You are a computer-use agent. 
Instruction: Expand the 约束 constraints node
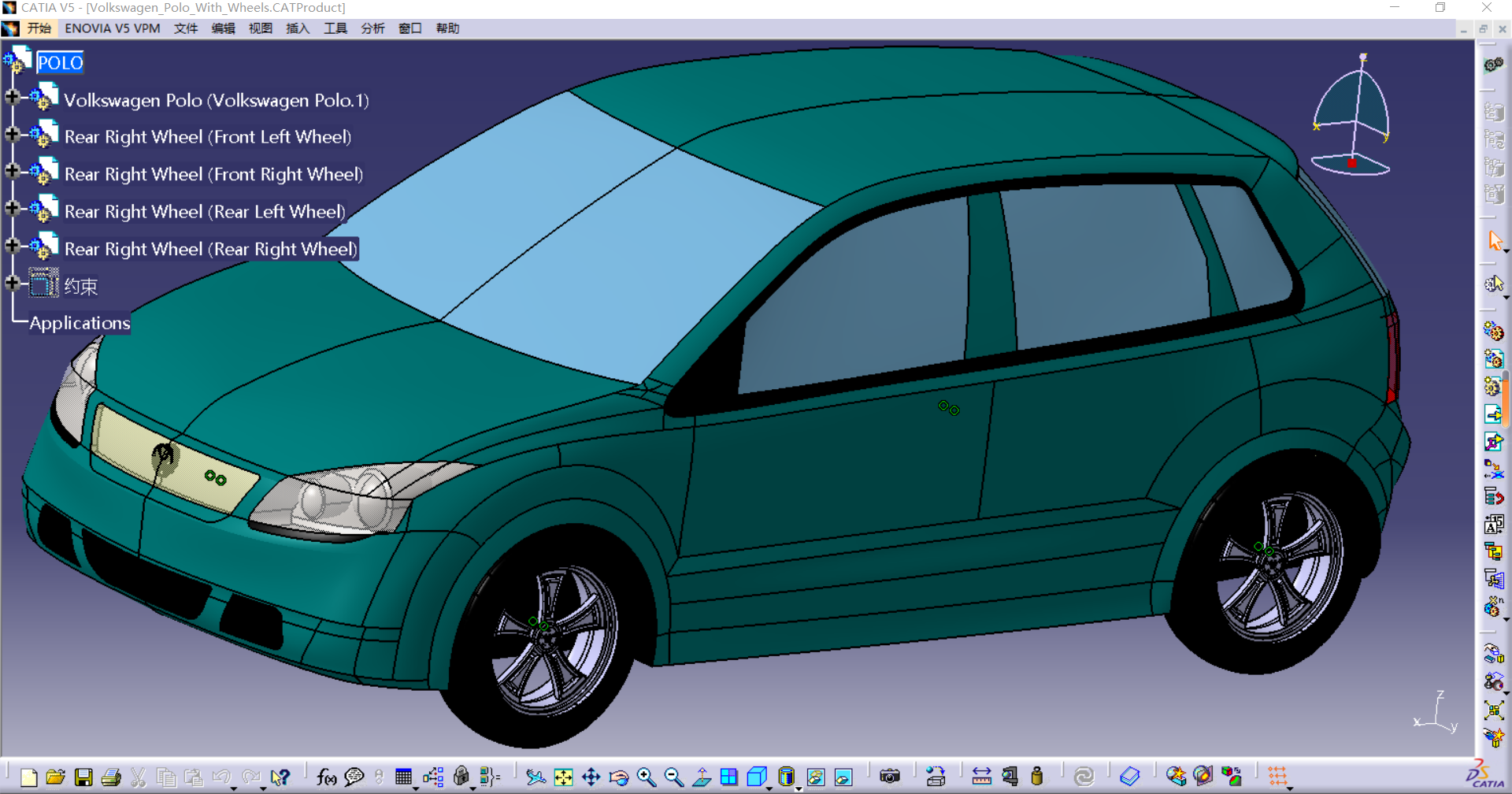click(x=13, y=283)
